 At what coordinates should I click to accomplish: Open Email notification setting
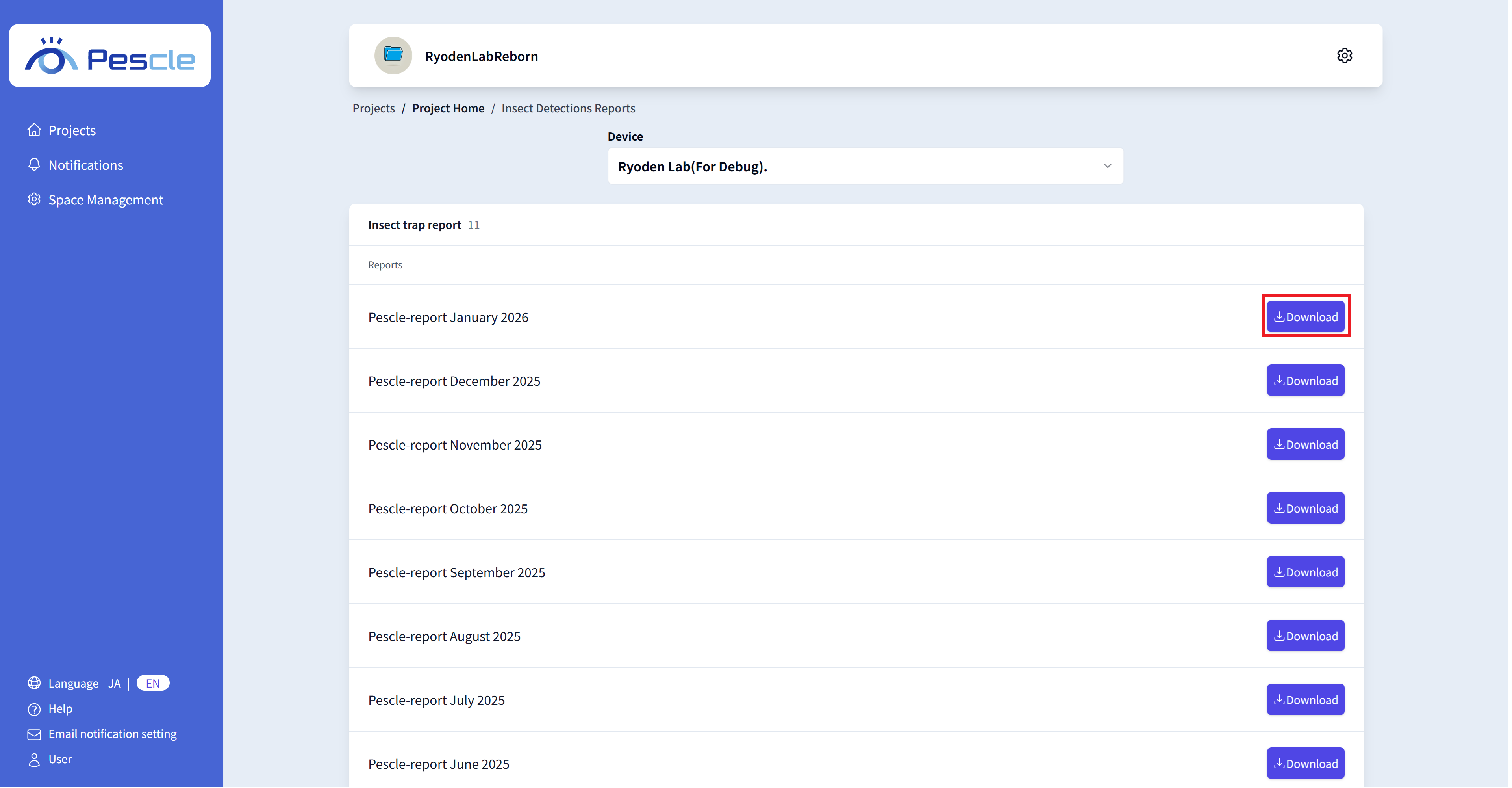point(112,734)
